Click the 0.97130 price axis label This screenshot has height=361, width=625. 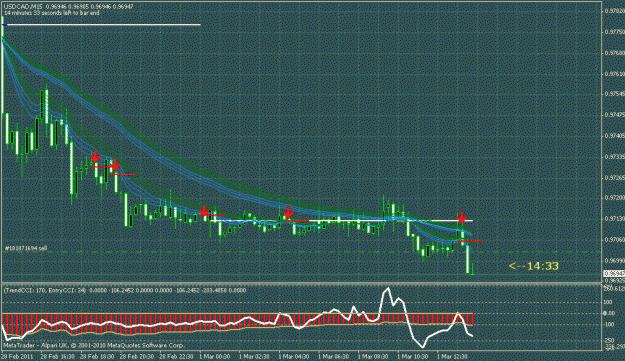[614, 219]
